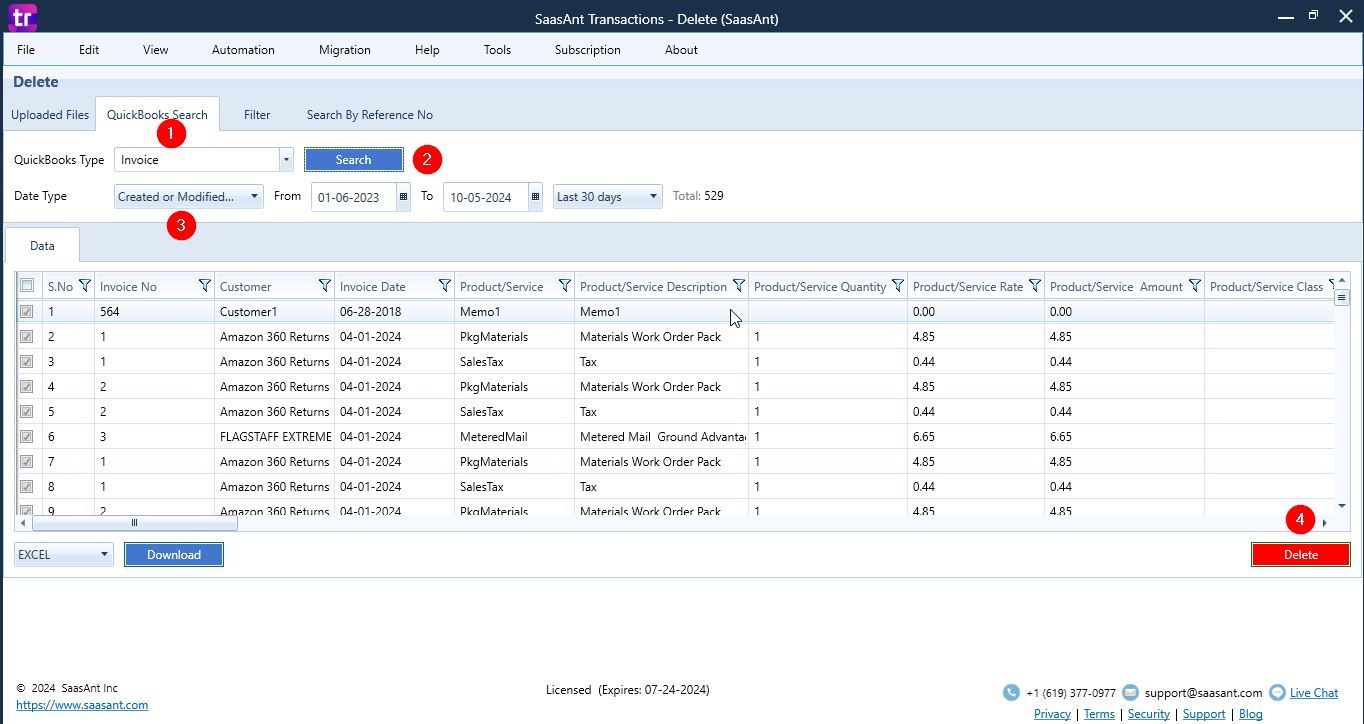Screen dimensions: 1364x724
Task: Expand the QuickBooks Type Invoice dropdown
Action: coord(286,159)
